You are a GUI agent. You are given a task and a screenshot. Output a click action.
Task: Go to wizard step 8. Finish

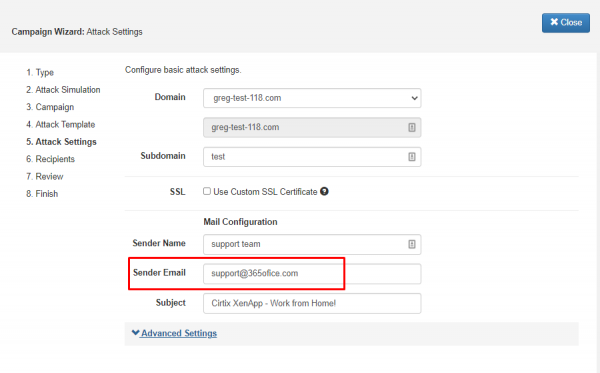click(x=42, y=194)
